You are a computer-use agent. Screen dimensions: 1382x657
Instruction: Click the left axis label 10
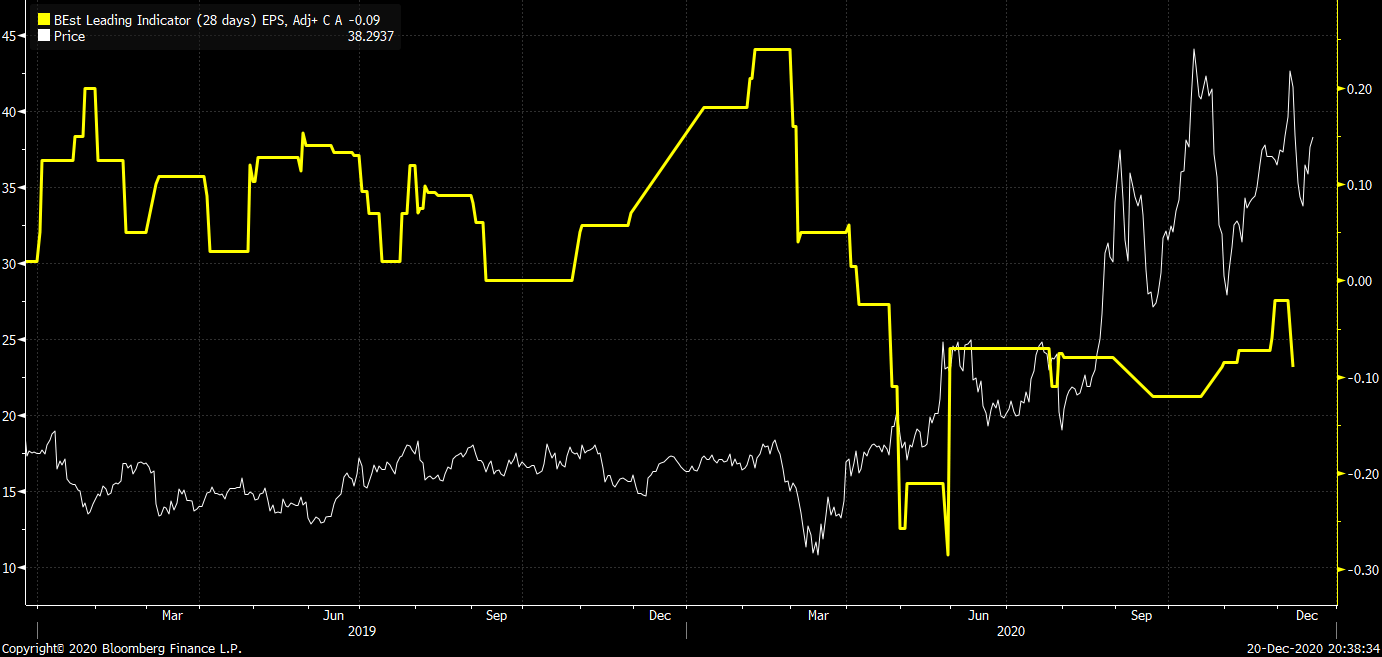[x=9, y=568]
